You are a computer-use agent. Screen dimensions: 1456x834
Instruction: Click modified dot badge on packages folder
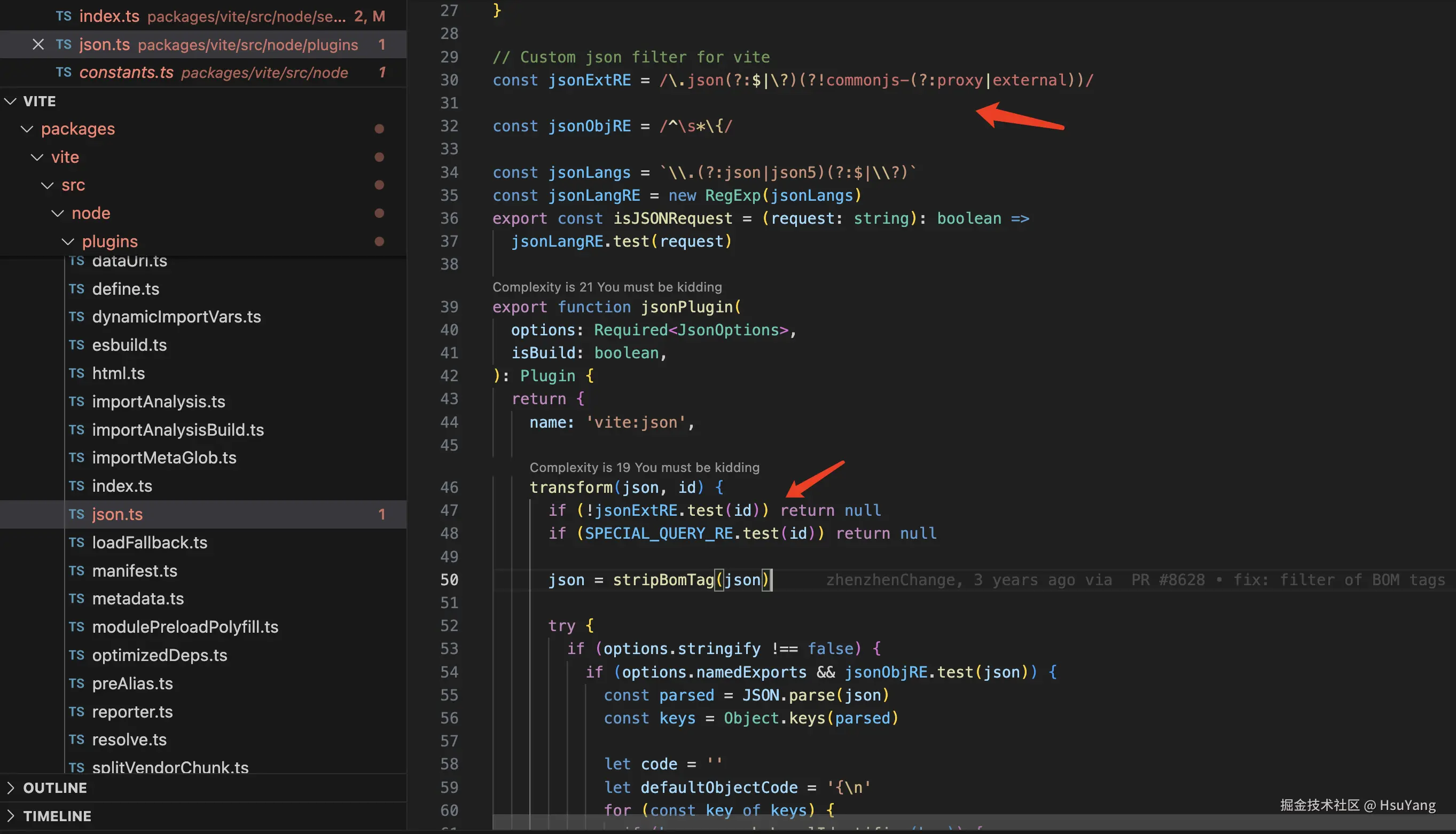click(x=379, y=129)
